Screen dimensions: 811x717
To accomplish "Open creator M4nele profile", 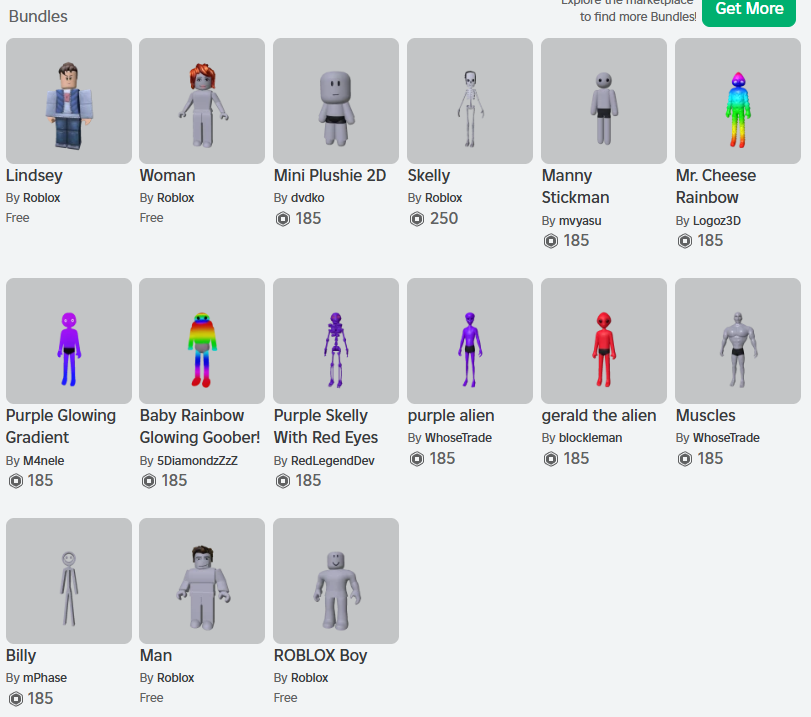I will pyautogui.click(x=44, y=461).
